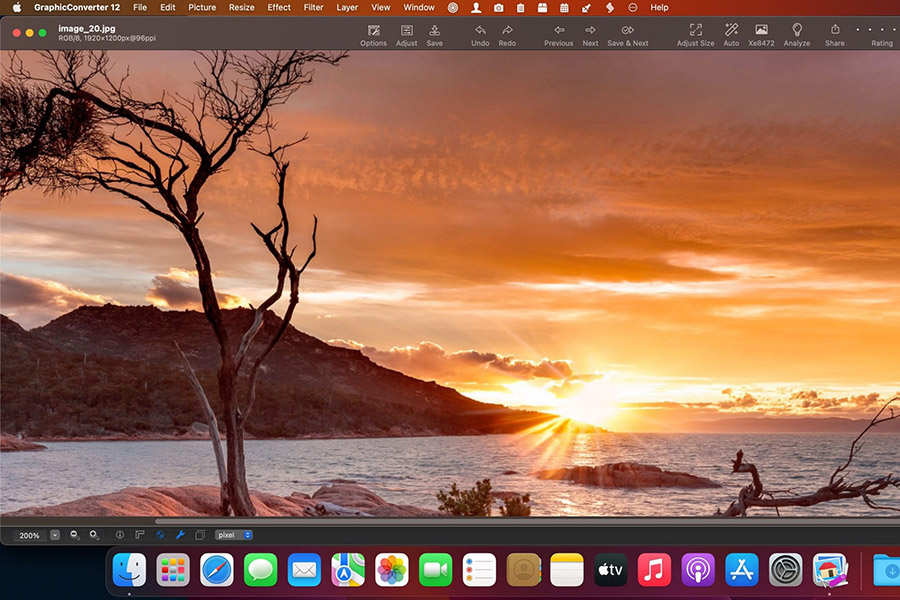
Task: Expand the zoom level dropdown
Action: 53,535
